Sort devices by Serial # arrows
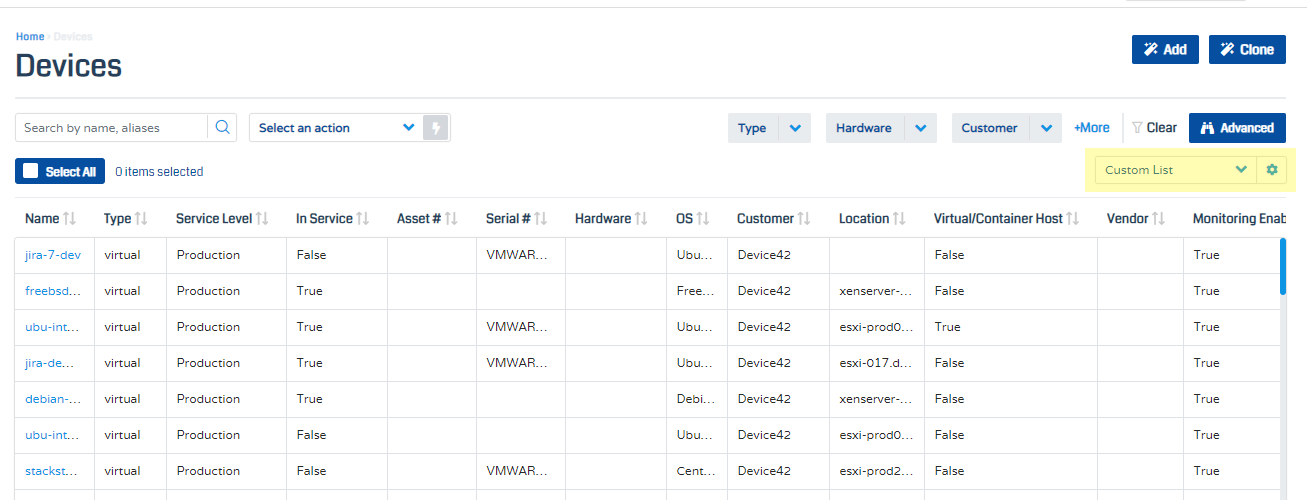Screen dimensions: 1307x500 click(542, 219)
